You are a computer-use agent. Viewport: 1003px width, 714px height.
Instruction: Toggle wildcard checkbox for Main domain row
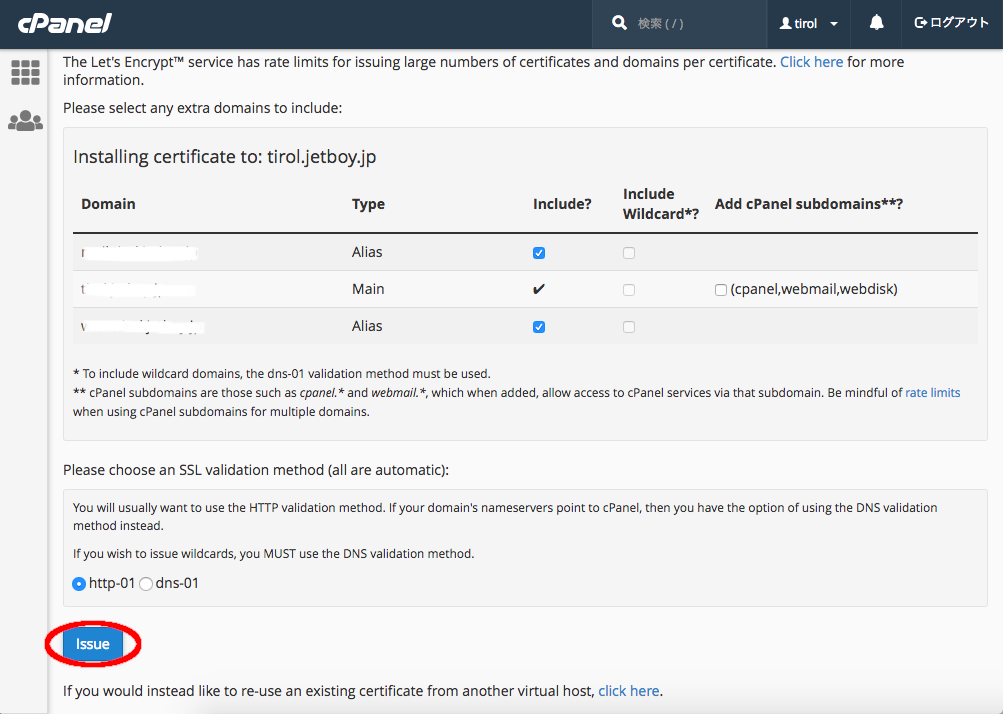(x=629, y=290)
